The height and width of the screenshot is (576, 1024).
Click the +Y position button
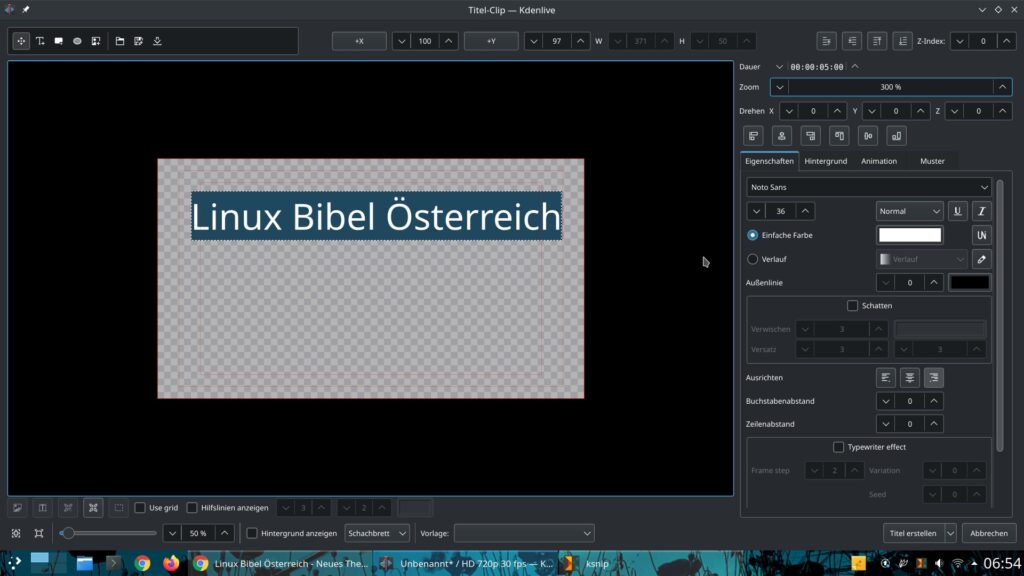pyautogui.click(x=491, y=41)
